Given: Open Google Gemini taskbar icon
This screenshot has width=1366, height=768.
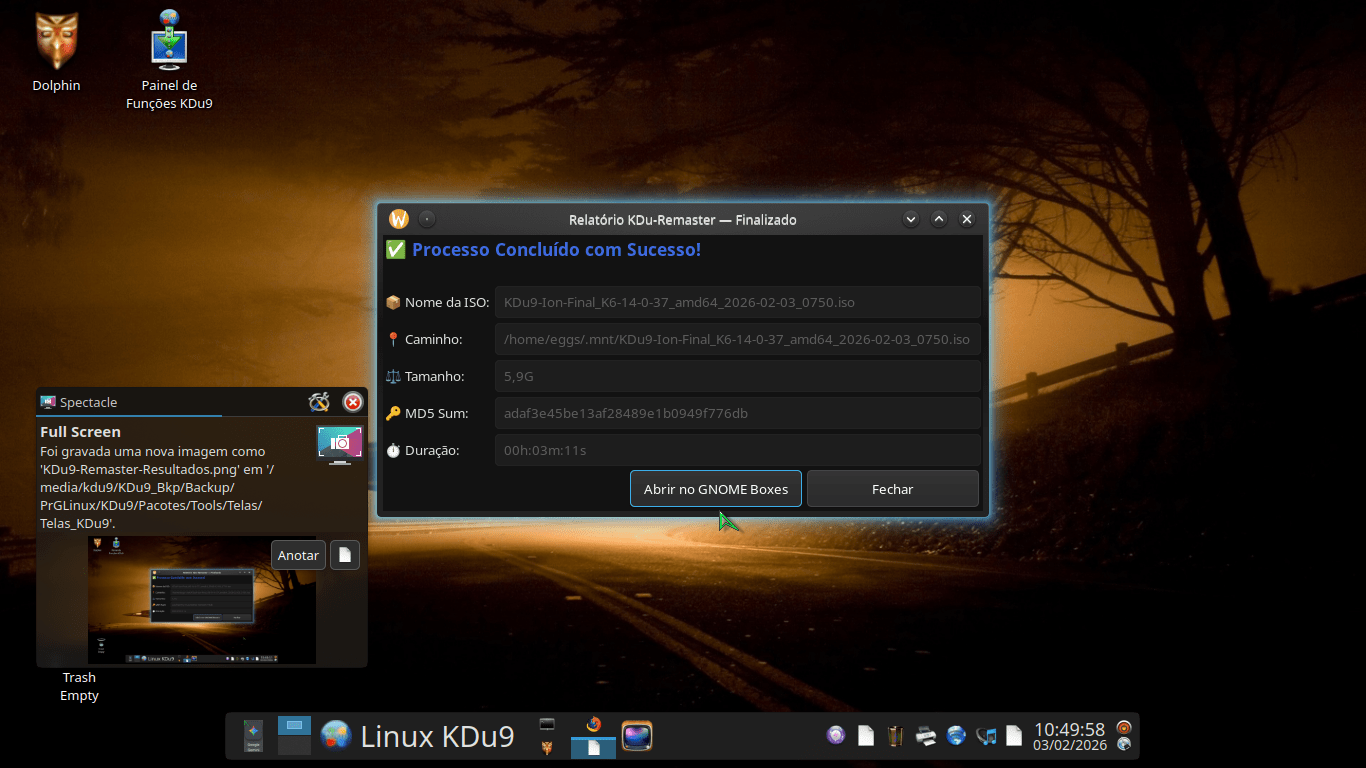Looking at the screenshot, I should [x=253, y=736].
